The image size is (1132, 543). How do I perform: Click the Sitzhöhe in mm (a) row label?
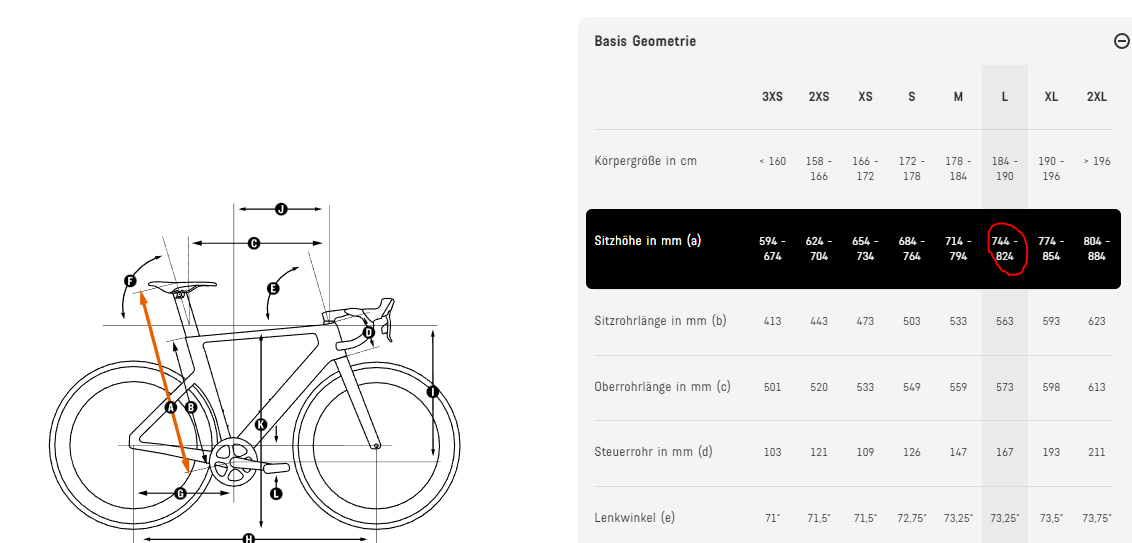click(648, 241)
